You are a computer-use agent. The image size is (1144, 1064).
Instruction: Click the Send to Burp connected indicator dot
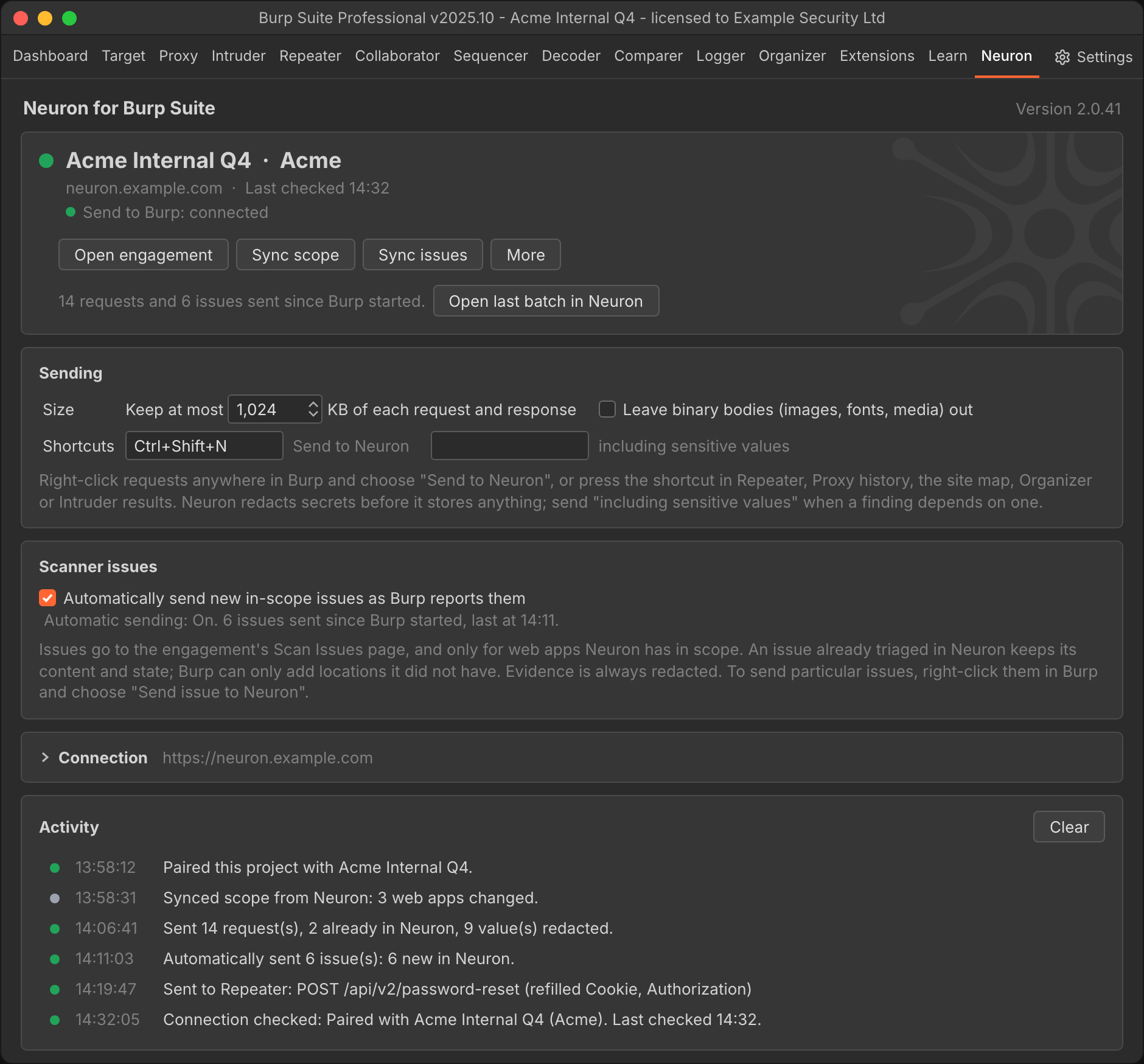(71, 212)
